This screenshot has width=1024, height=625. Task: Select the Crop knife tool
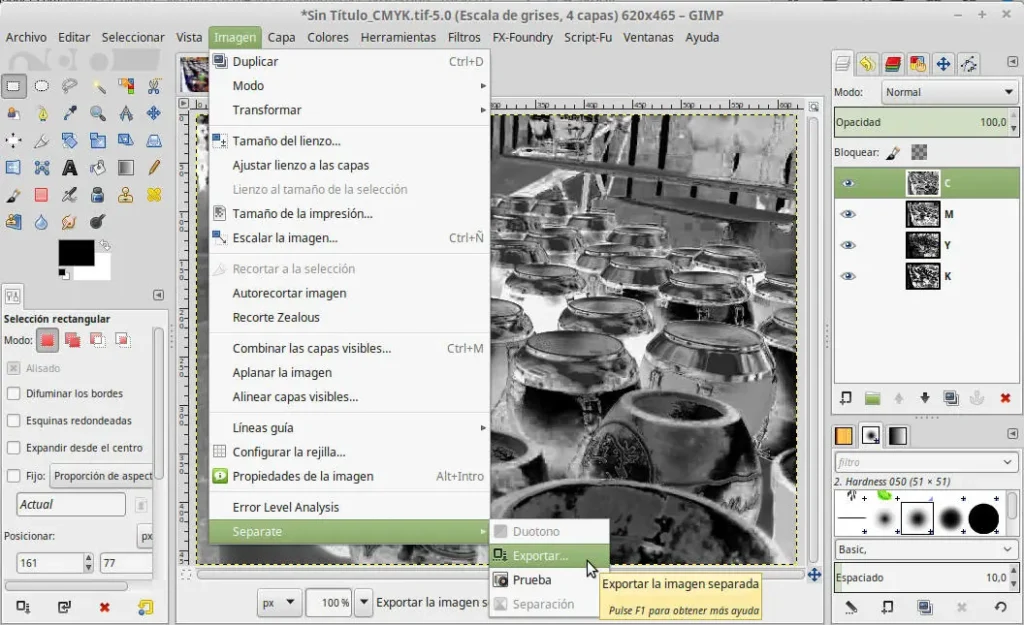pyautogui.click(x=41, y=140)
